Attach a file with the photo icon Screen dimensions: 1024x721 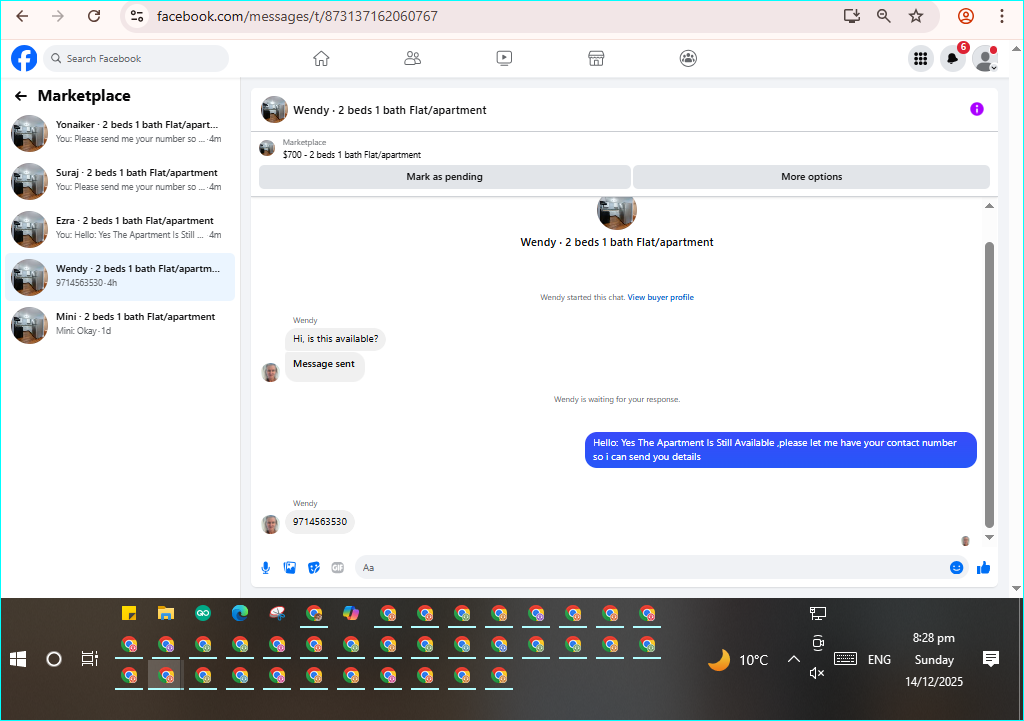coord(290,568)
